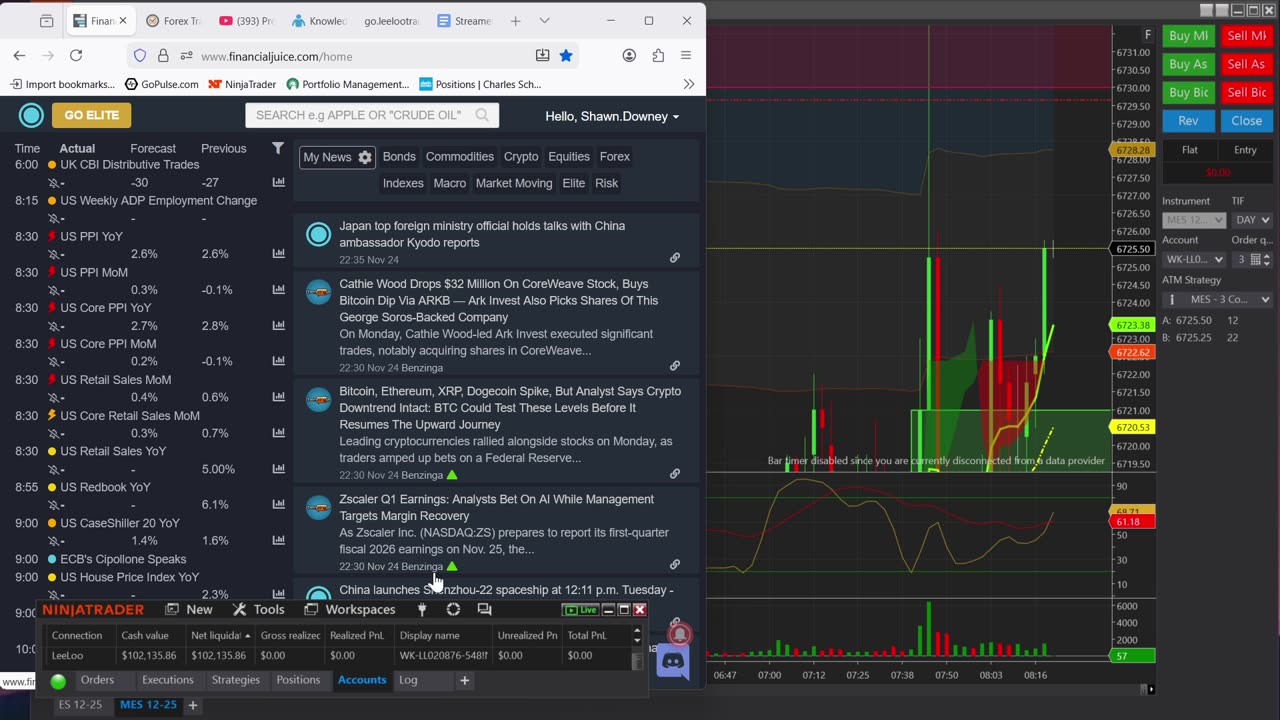The image size is (1280, 720).
Task: Open NinjaTrader chat bubbles icon
Action: coord(484,609)
